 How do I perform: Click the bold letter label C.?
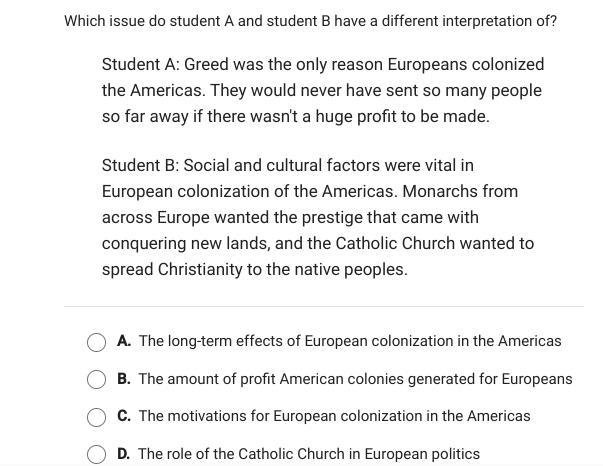click(124, 416)
